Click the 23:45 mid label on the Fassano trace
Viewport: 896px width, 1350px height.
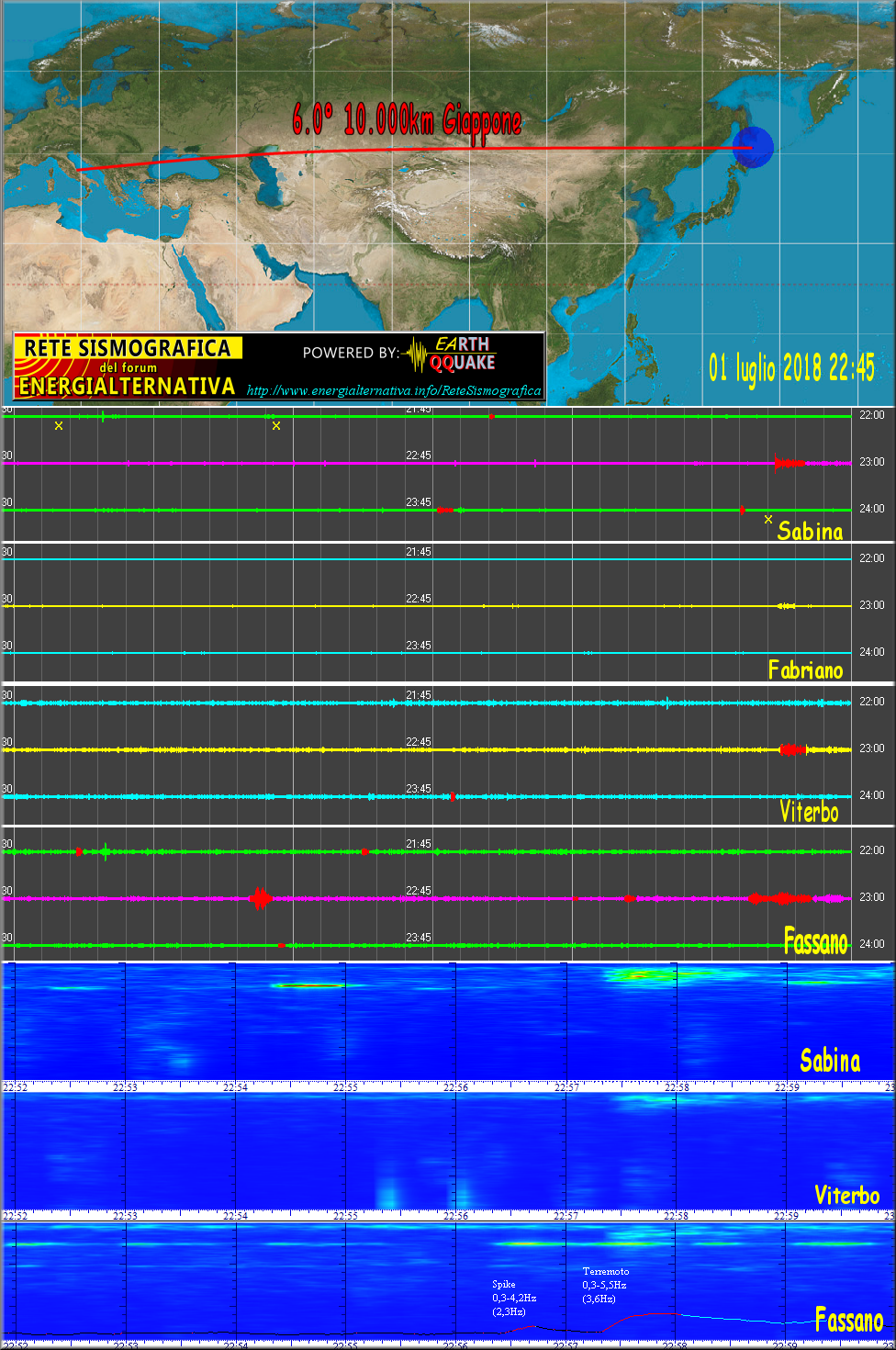coord(419,938)
